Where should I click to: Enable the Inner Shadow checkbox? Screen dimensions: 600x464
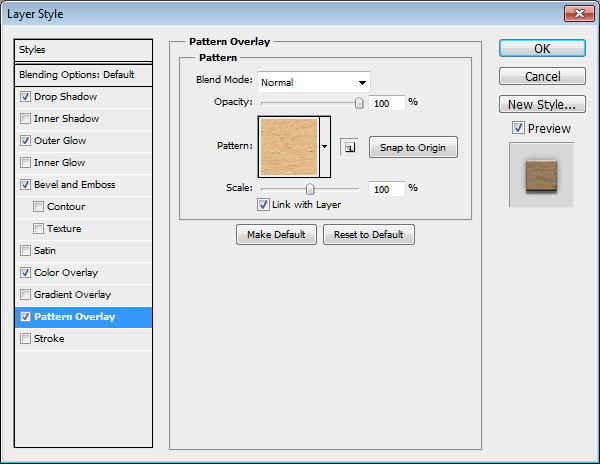tap(25, 119)
